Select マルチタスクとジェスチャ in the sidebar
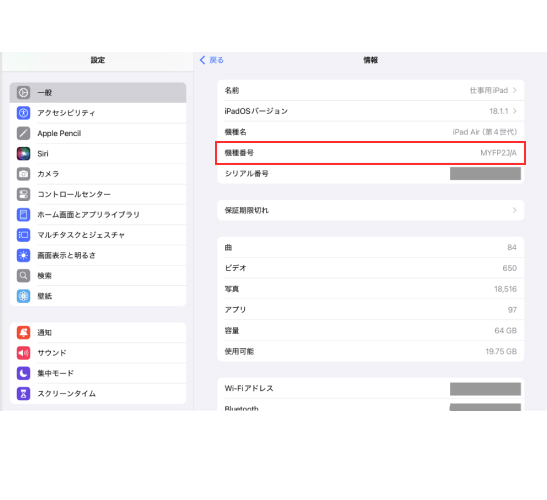 (x=98, y=235)
